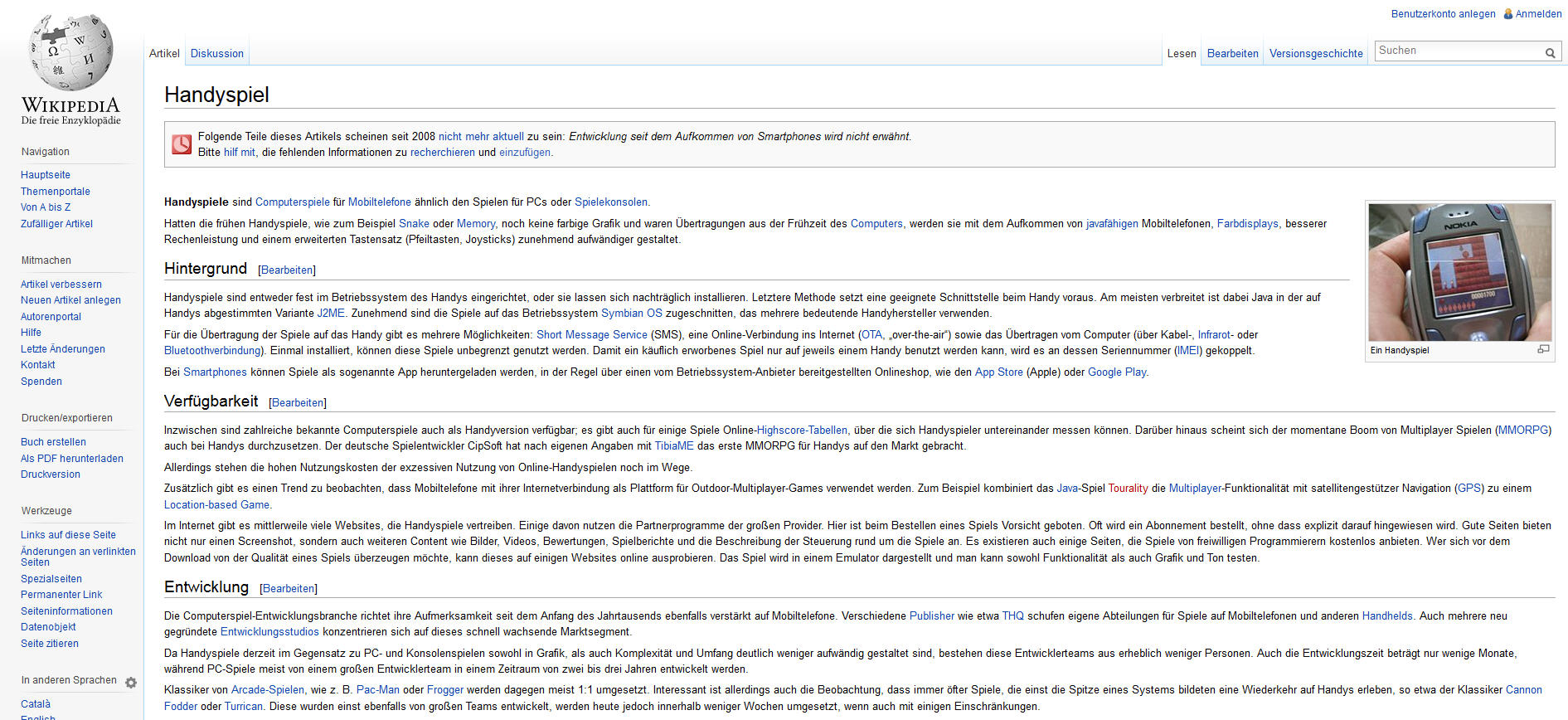Click the search magnifier icon

coord(1550,52)
